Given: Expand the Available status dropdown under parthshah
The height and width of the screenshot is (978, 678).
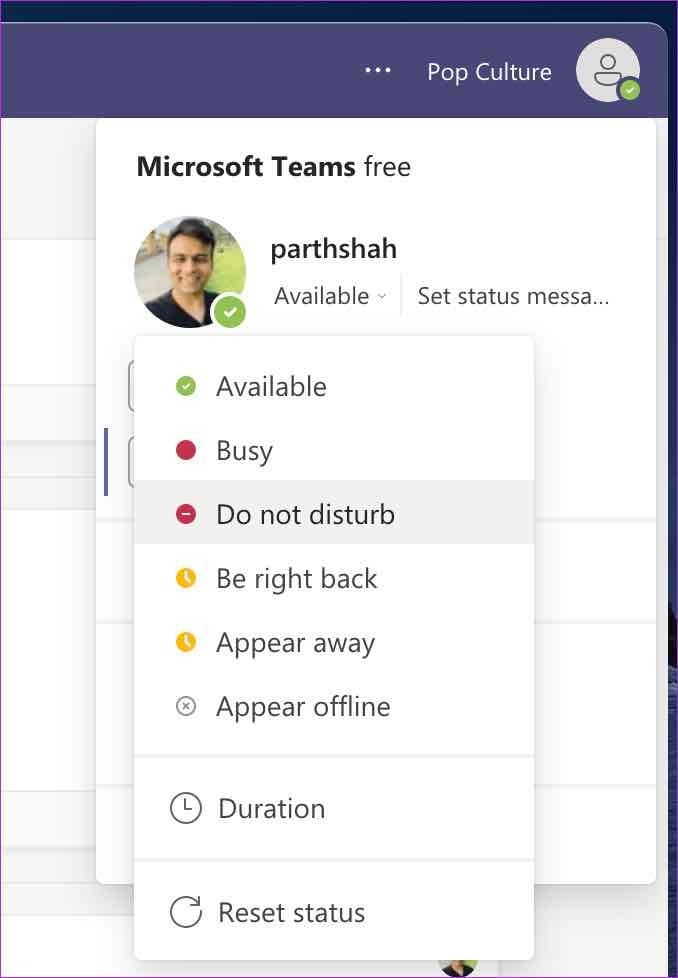Looking at the screenshot, I should pos(330,296).
